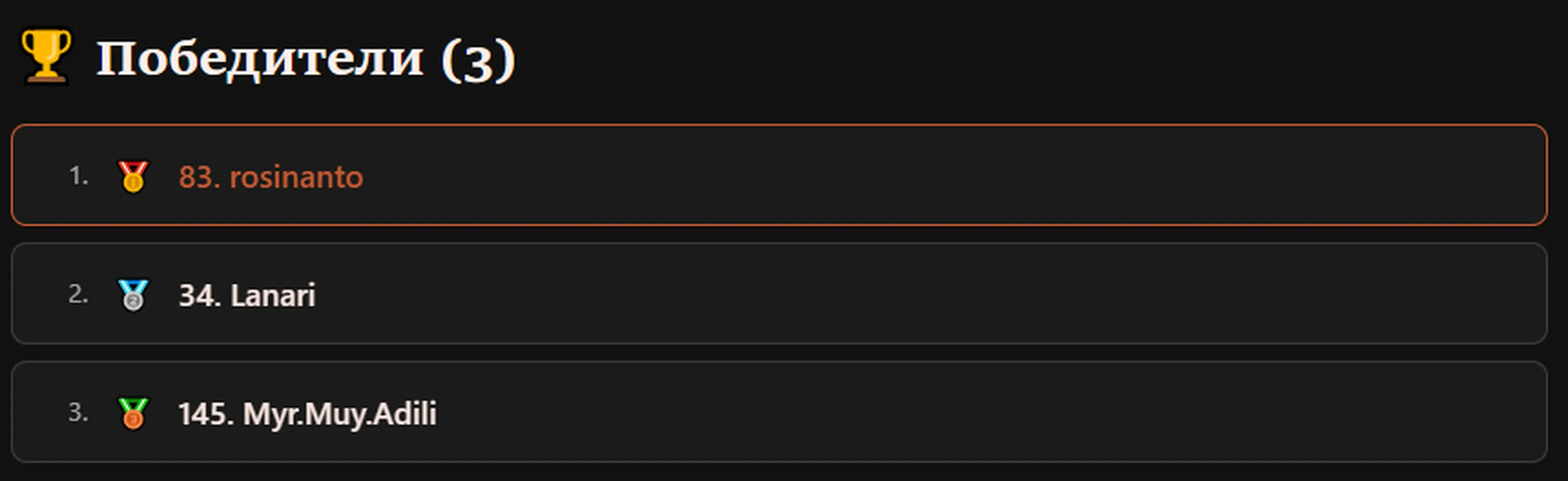The height and width of the screenshot is (481, 1568).
Task: Click the (3) winner count
Action: [479, 60]
